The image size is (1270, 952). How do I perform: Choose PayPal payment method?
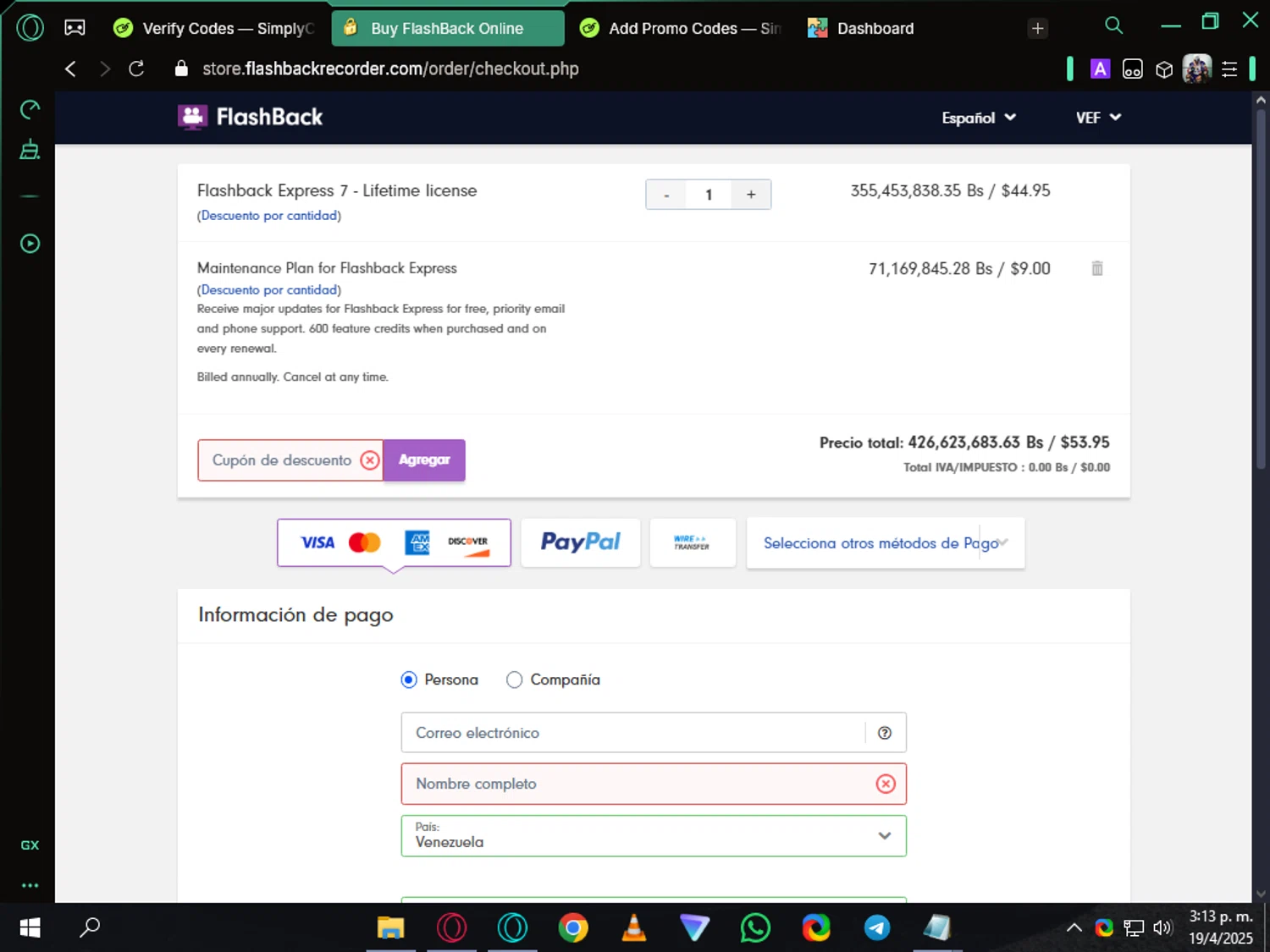point(581,542)
